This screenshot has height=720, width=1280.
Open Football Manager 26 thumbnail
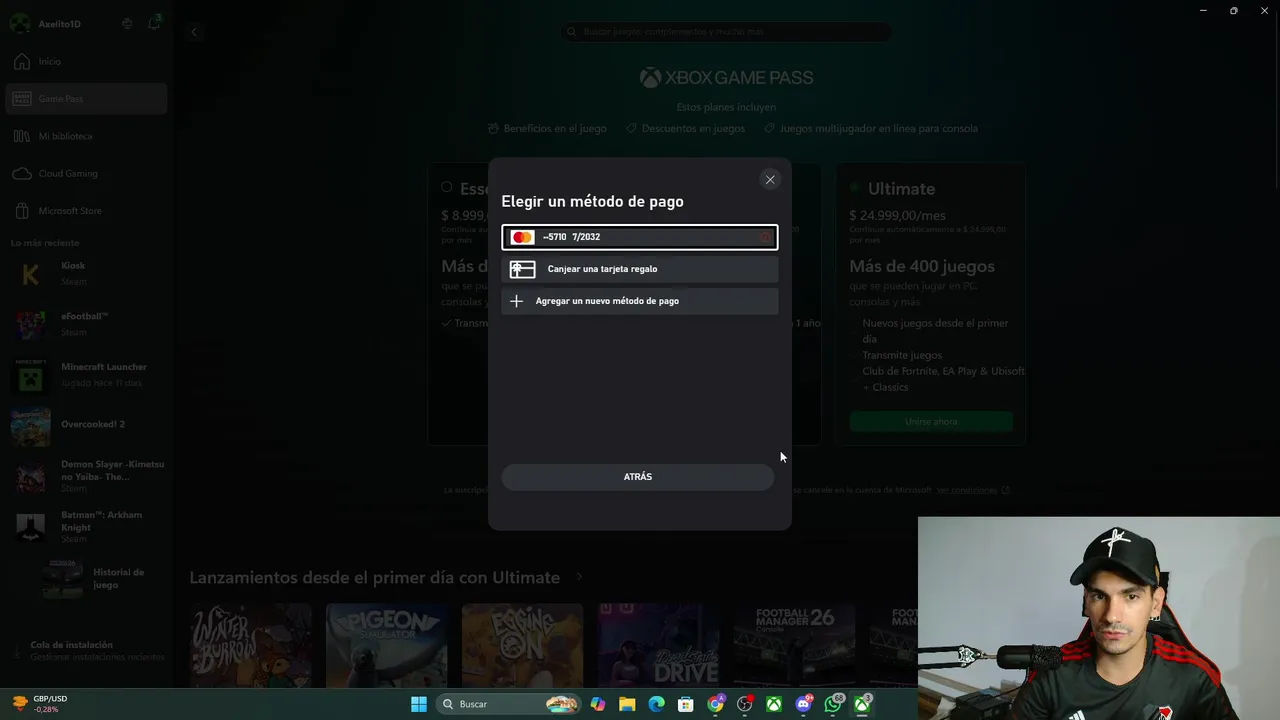click(x=794, y=644)
